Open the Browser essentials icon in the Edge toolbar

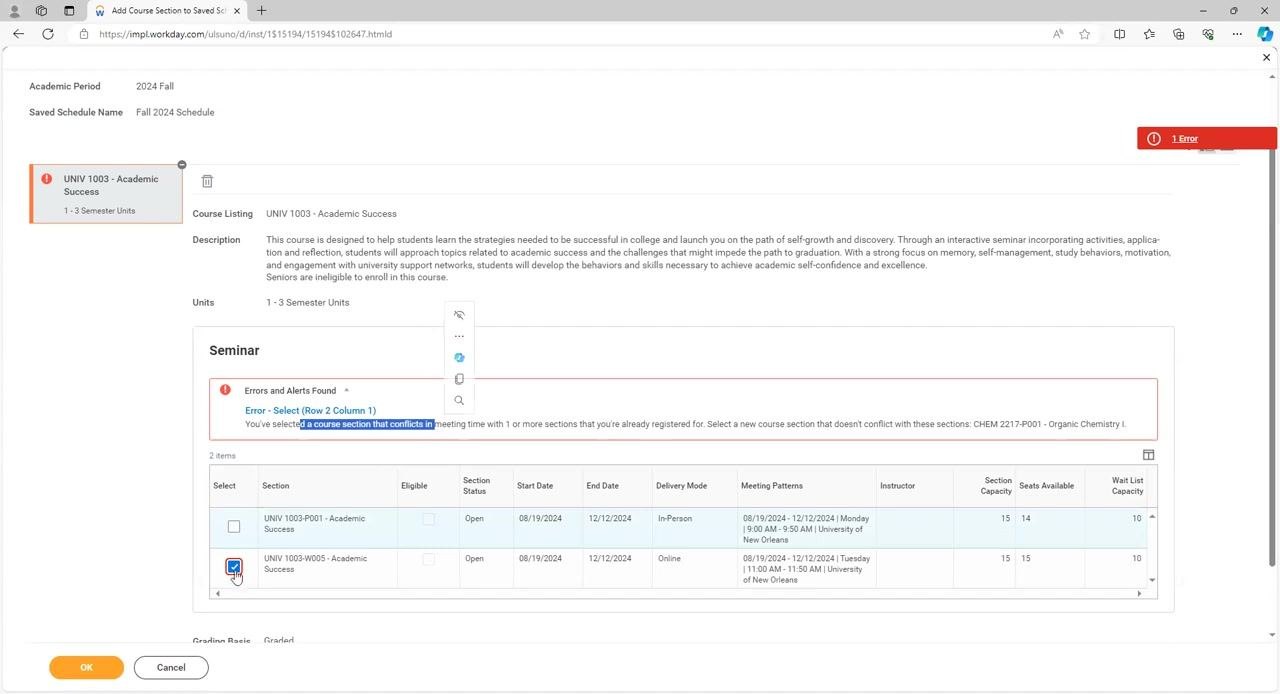[x=1208, y=34]
